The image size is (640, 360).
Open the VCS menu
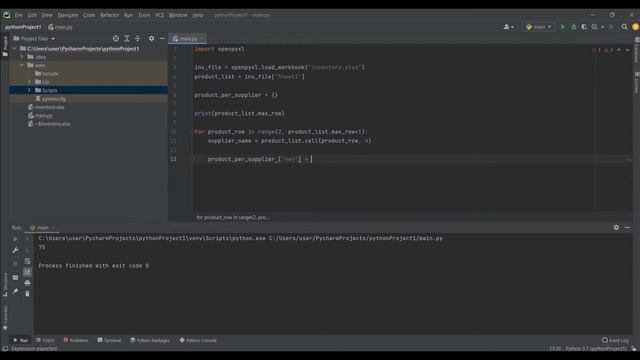click(160, 15)
